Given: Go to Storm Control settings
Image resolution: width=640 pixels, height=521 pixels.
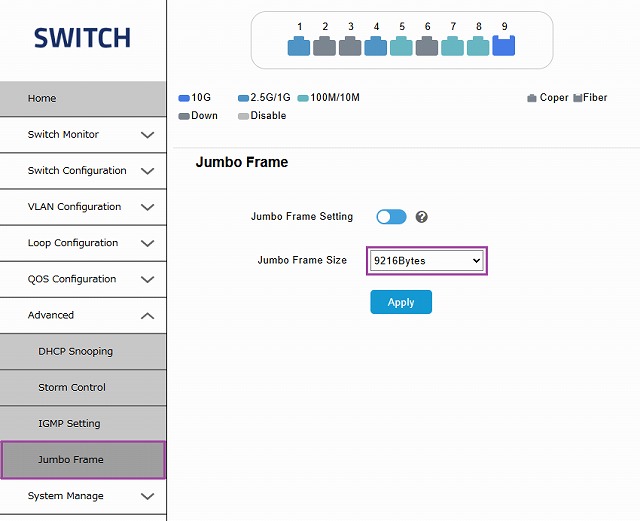Looking at the screenshot, I should tap(72, 388).
